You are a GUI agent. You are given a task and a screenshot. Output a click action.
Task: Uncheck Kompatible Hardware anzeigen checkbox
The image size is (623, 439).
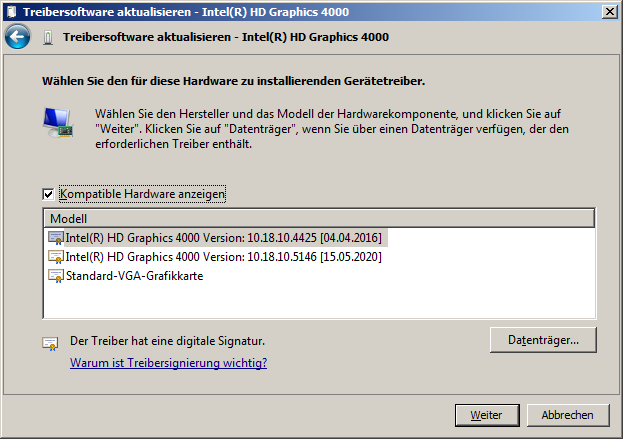(x=48, y=194)
